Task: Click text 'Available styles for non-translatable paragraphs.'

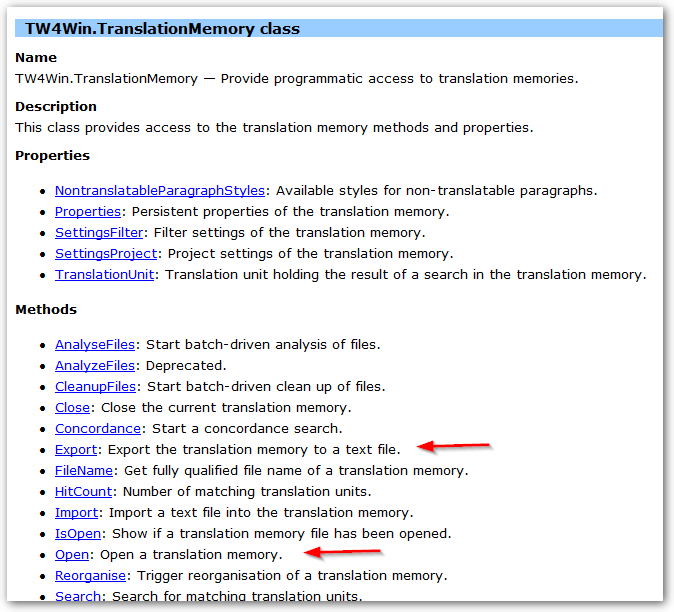Action: [x=437, y=190]
